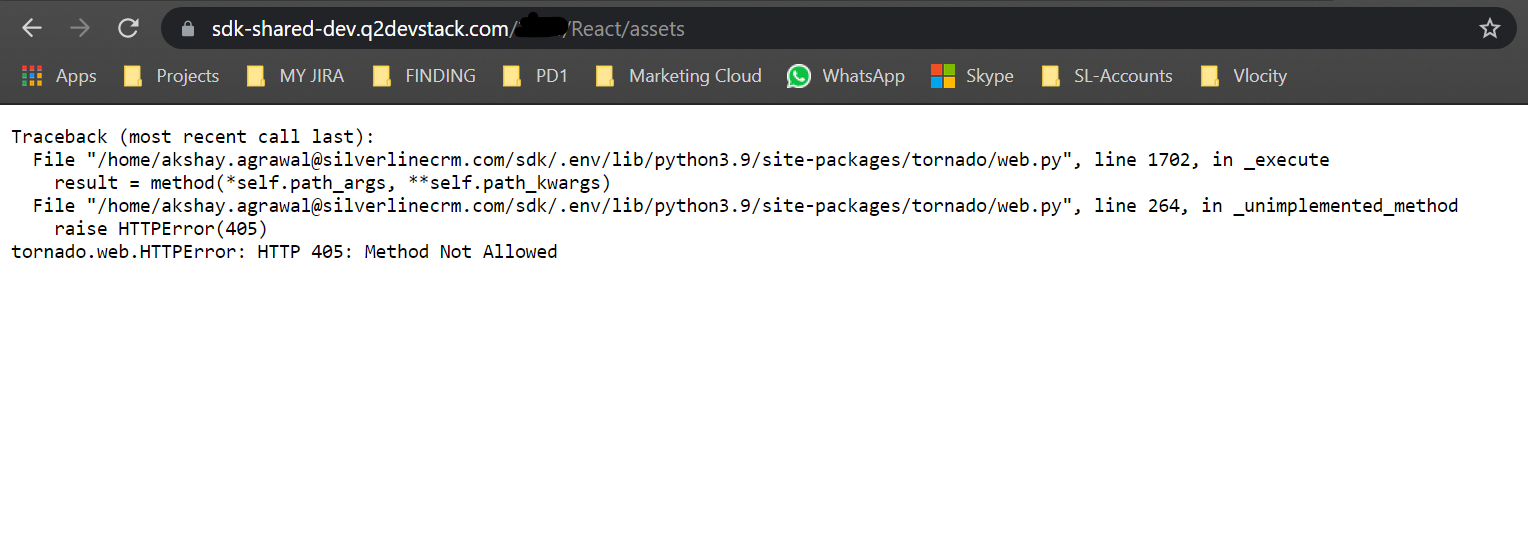
Task: Reload the current page
Action: 128,28
